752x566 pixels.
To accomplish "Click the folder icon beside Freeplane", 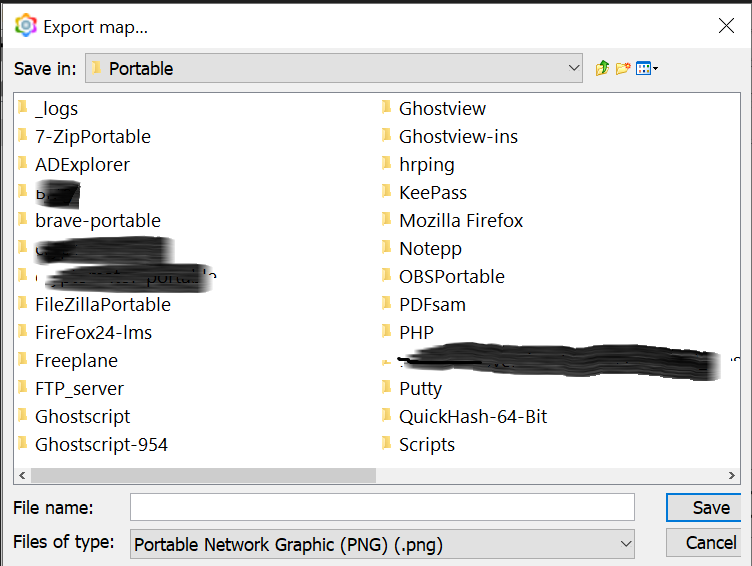I will (x=23, y=359).
